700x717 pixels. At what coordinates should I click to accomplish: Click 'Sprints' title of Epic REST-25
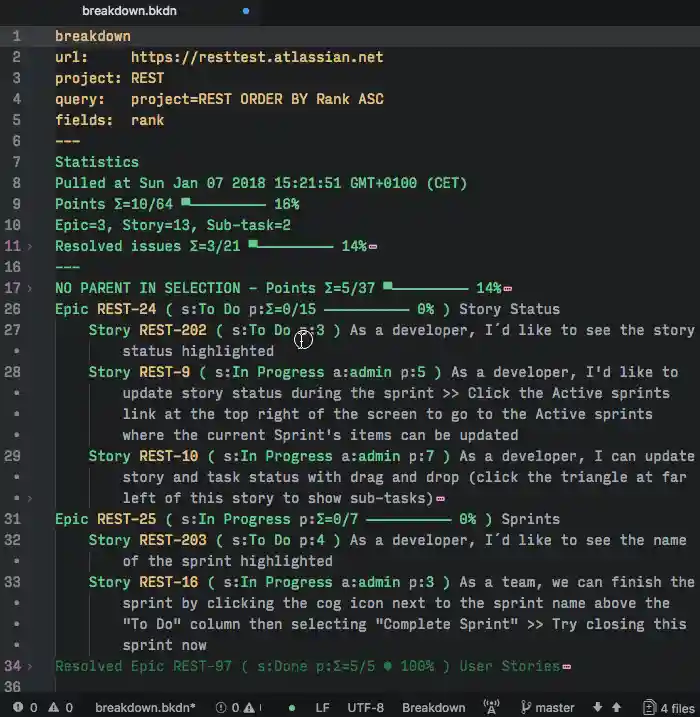[x=530, y=519]
